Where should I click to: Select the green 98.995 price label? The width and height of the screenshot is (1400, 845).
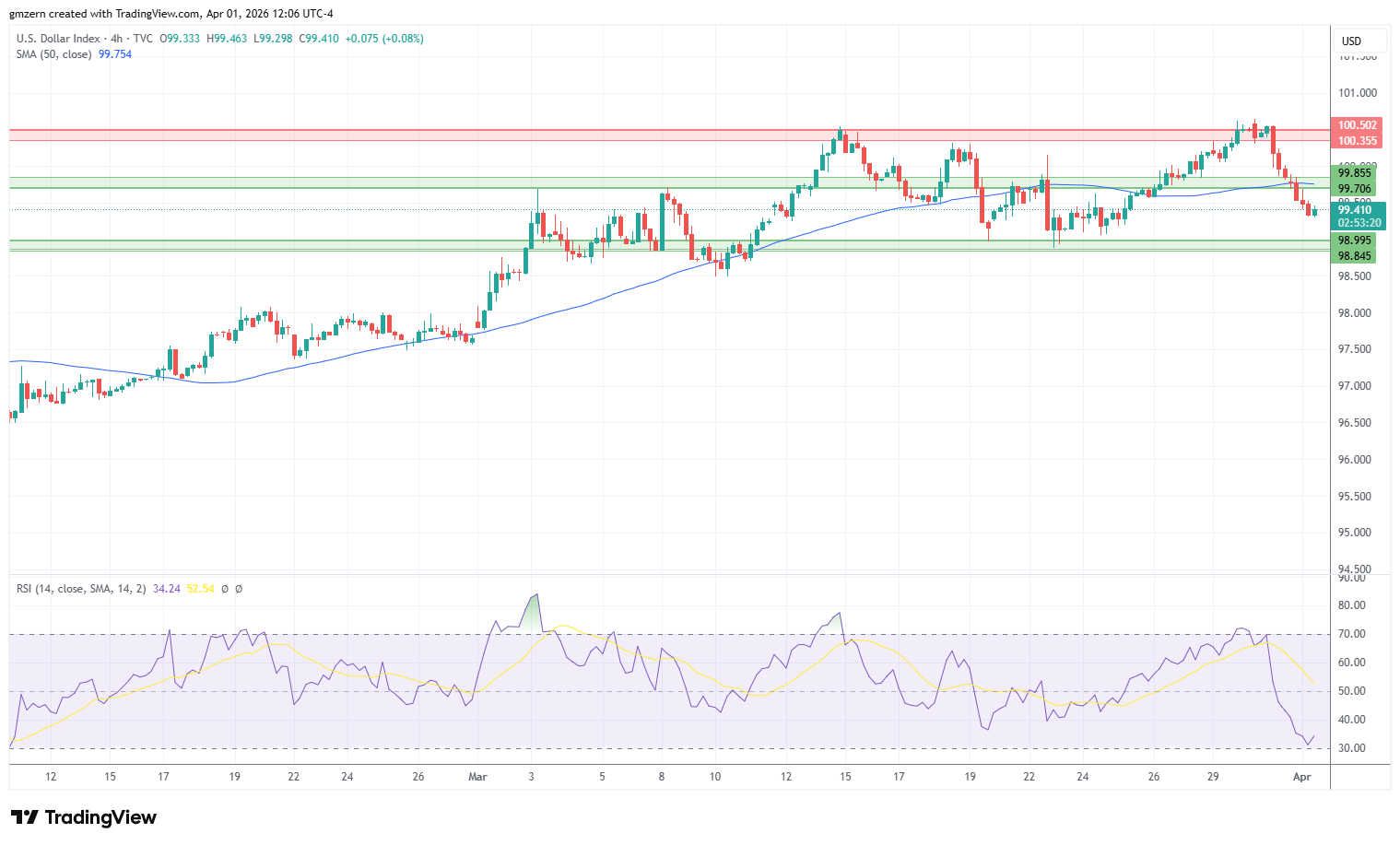click(1354, 241)
